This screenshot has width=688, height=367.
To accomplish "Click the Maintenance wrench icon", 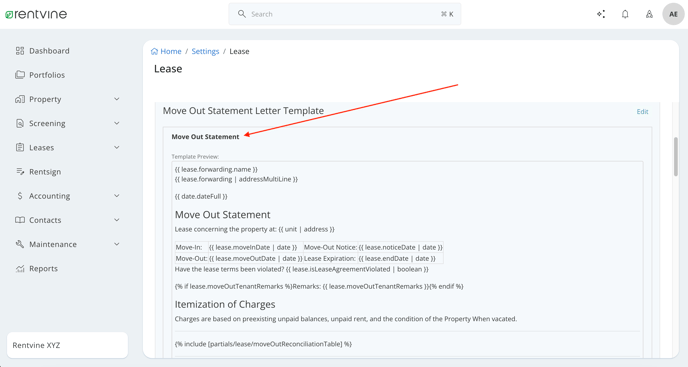I will pyautogui.click(x=20, y=244).
